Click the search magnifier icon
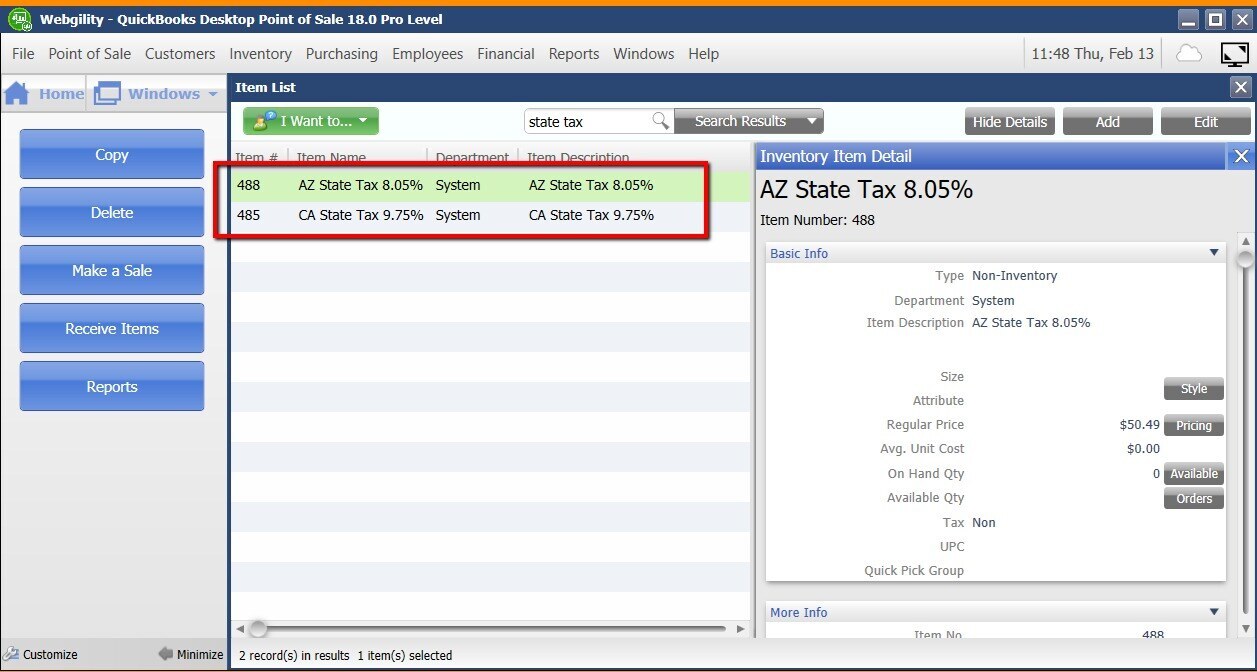Image resolution: width=1257 pixels, height=672 pixels. [x=660, y=121]
